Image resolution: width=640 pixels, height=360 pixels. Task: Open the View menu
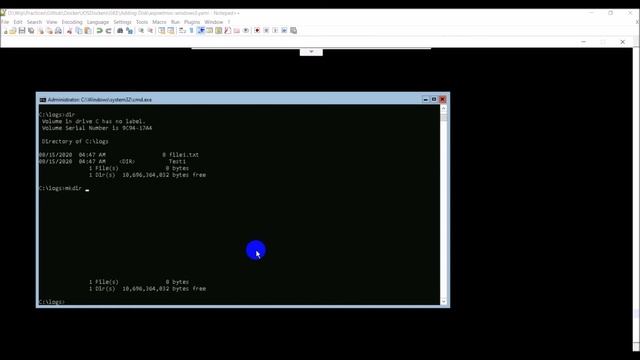coord(52,22)
